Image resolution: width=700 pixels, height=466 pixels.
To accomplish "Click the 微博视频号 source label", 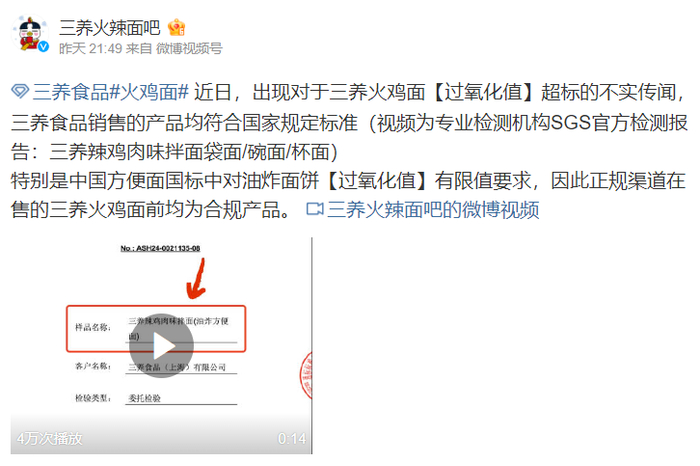I will coord(189,48).
